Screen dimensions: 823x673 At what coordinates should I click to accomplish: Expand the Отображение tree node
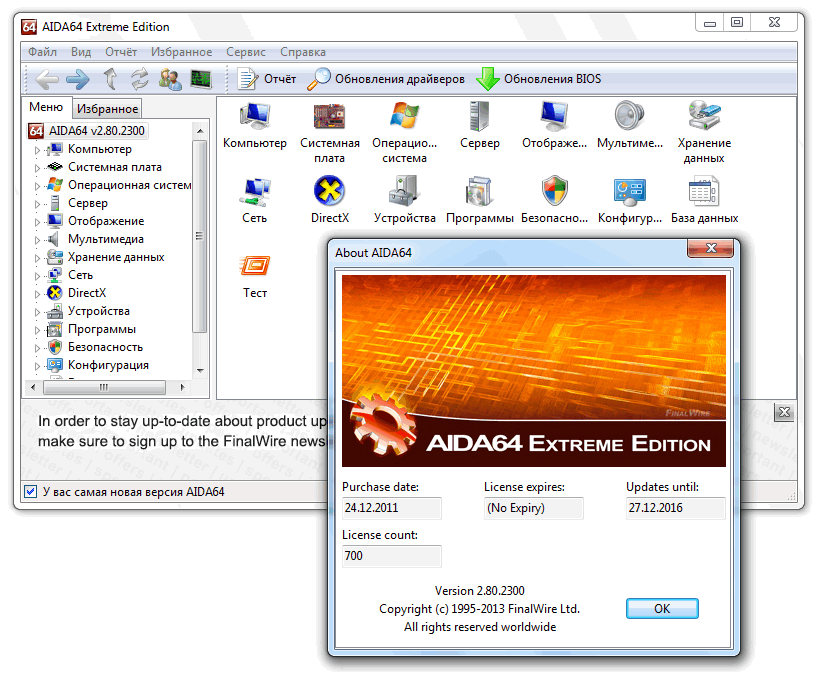point(37,222)
